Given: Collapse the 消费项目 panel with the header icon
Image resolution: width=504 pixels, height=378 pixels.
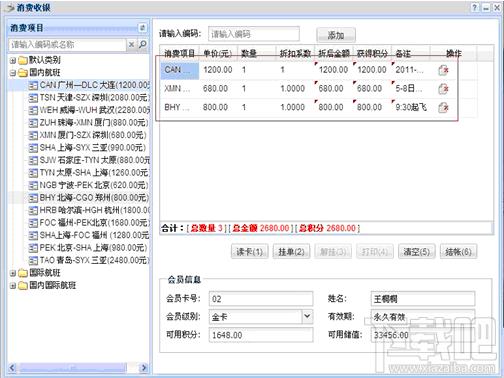Looking at the screenshot, I should [x=142, y=28].
